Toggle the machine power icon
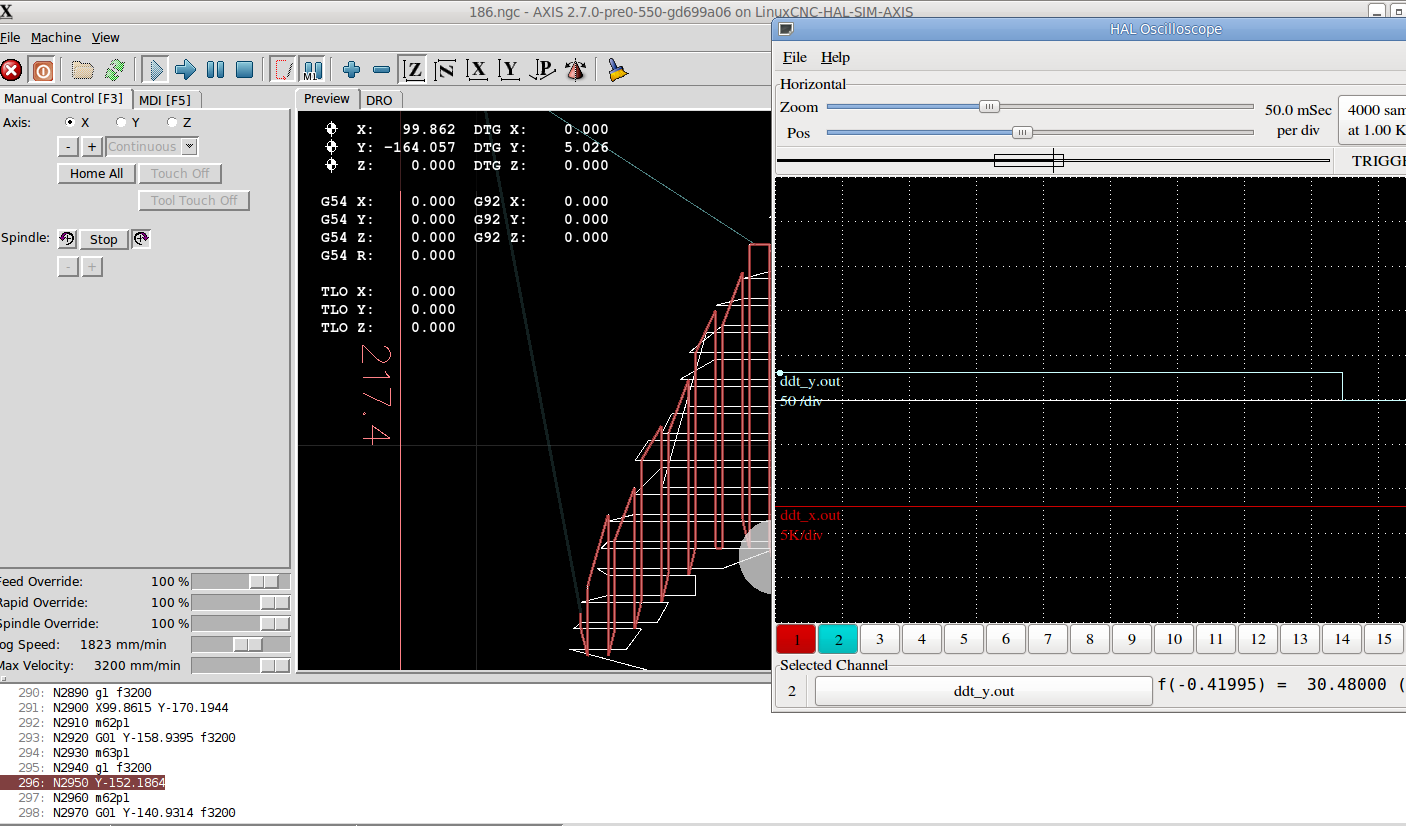1406x826 pixels. point(42,70)
